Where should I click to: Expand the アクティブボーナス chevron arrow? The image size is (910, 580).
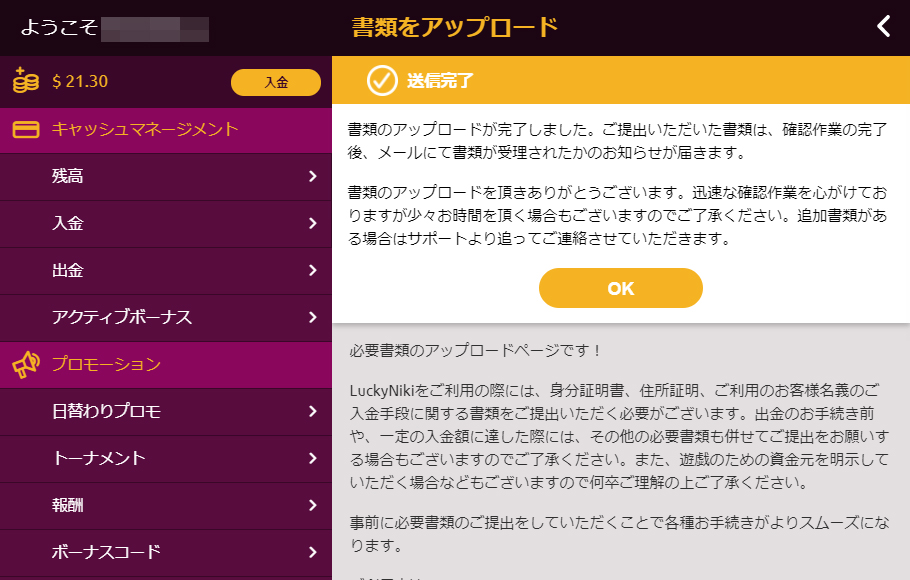click(313, 317)
